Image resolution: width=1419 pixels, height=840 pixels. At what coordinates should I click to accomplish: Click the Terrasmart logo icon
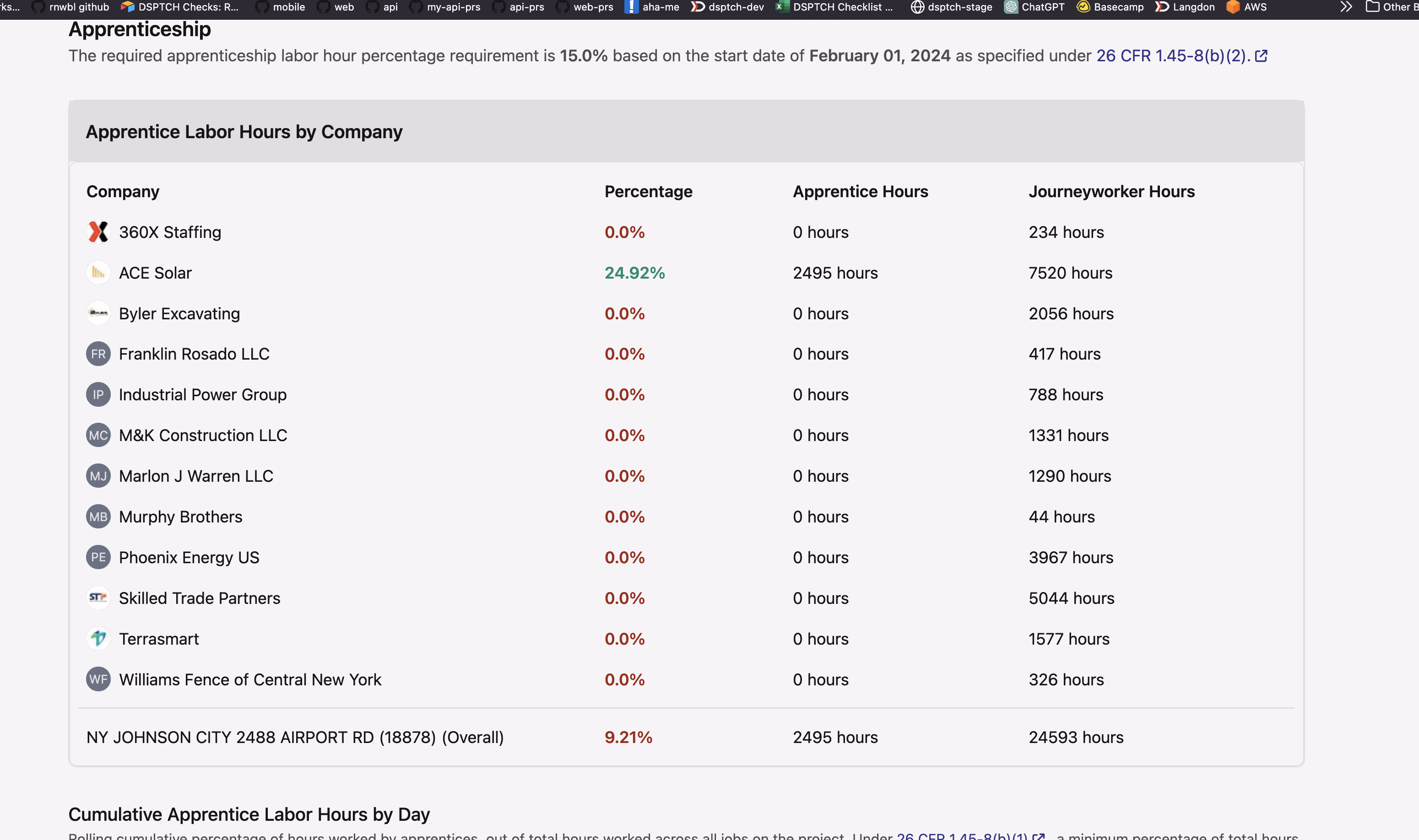click(x=98, y=639)
